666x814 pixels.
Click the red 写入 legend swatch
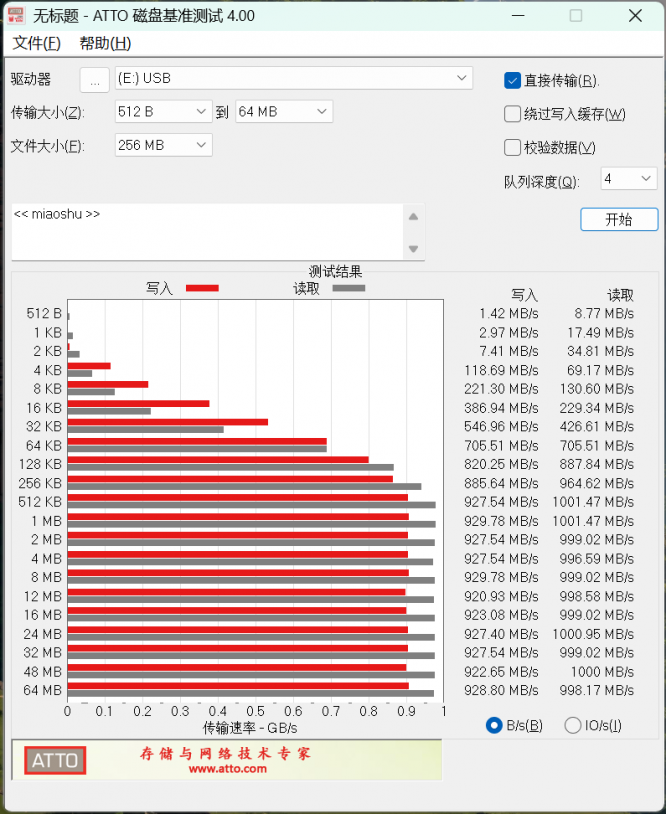pos(202,288)
